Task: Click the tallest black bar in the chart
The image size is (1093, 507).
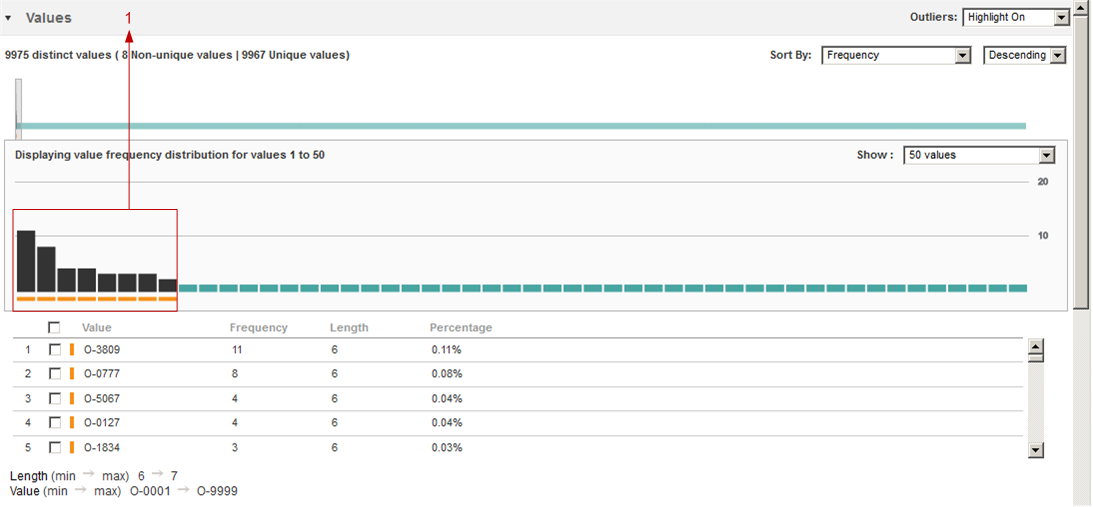Action: tap(26, 260)
